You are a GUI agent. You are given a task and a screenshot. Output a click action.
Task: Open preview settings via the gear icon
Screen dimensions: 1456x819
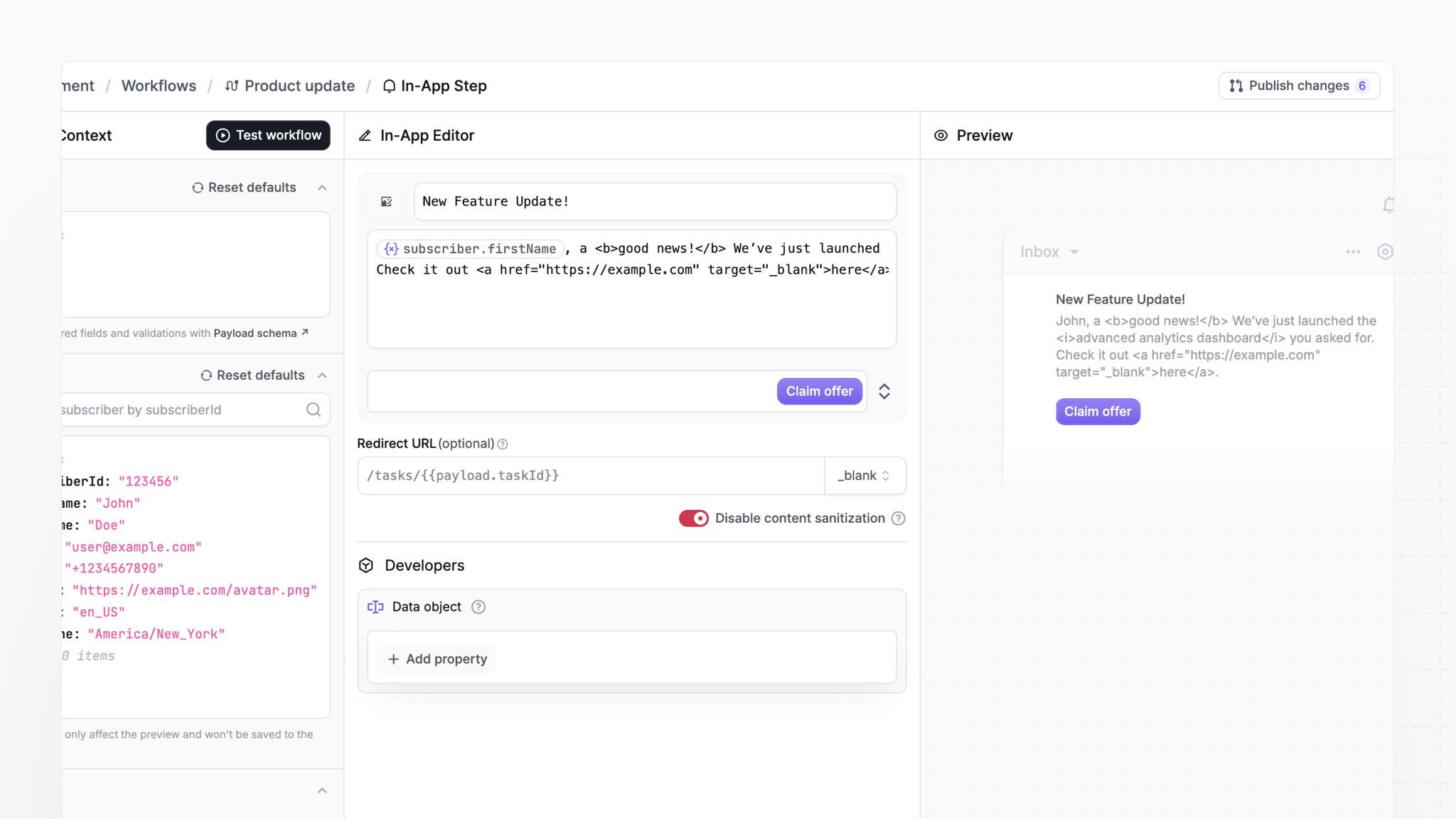tap(1385, 252)
